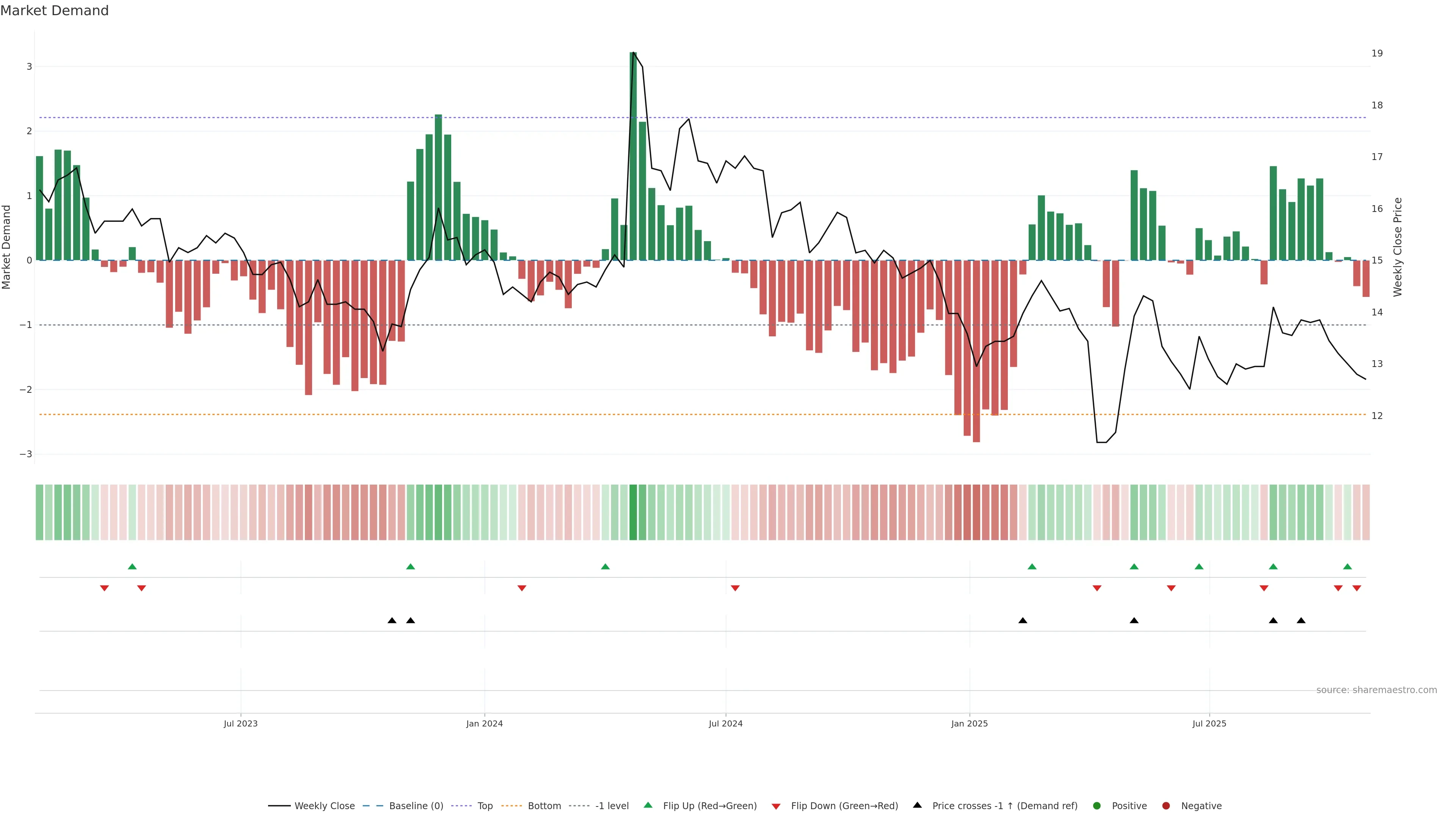This screenshot has width=1456, height=819.
Task: Click the Flip Down red triangle legend icon
Action: (776, 806)
